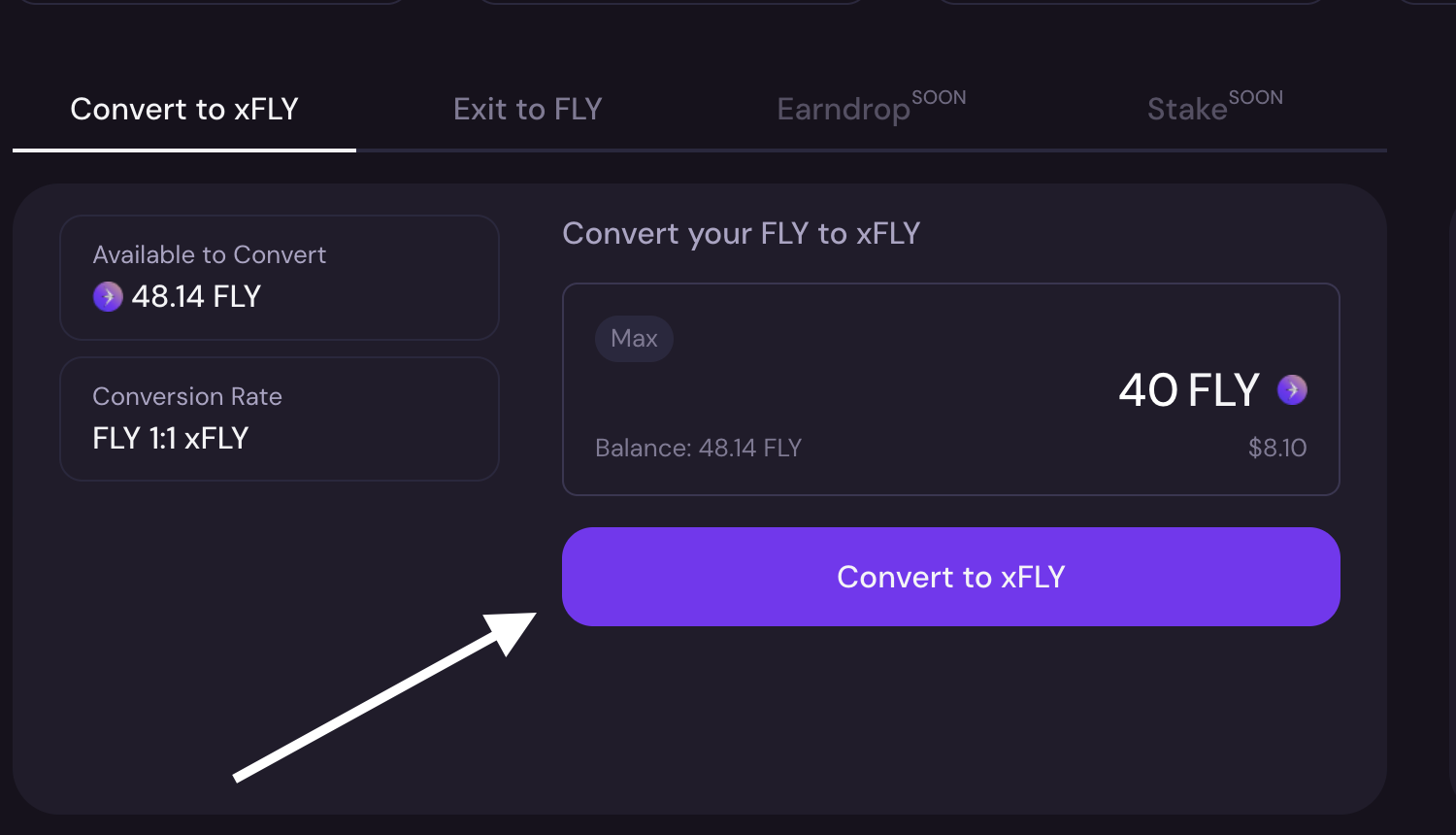Click the 40 FLY amount input field
Image resolution: width=1456 pixels, height=835 pixels.
tap(1188, 390)
